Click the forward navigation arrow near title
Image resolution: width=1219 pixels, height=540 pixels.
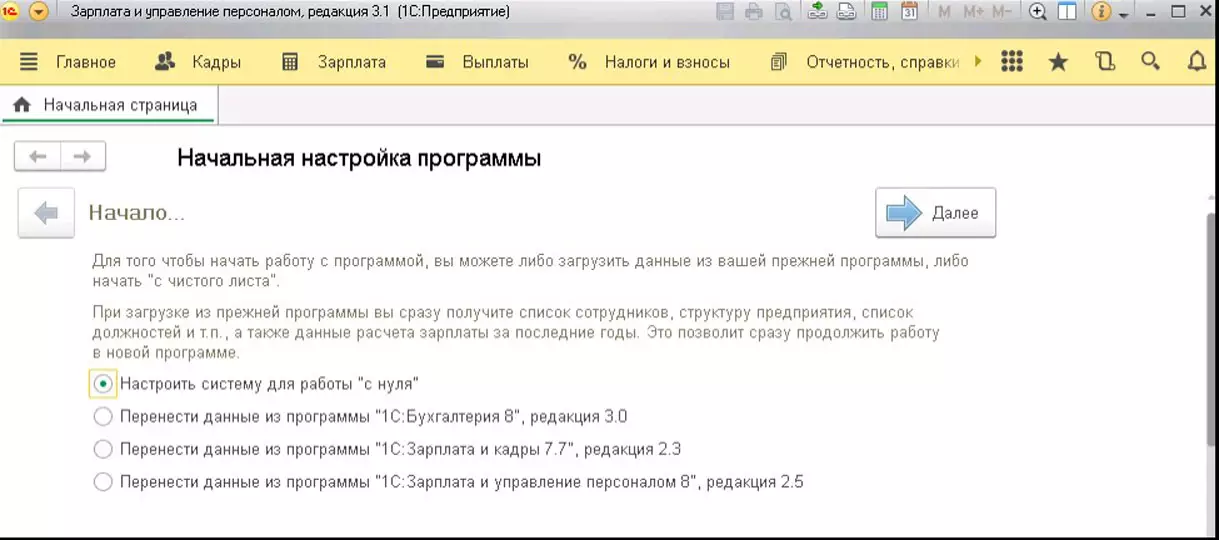(x=83, y=157)
